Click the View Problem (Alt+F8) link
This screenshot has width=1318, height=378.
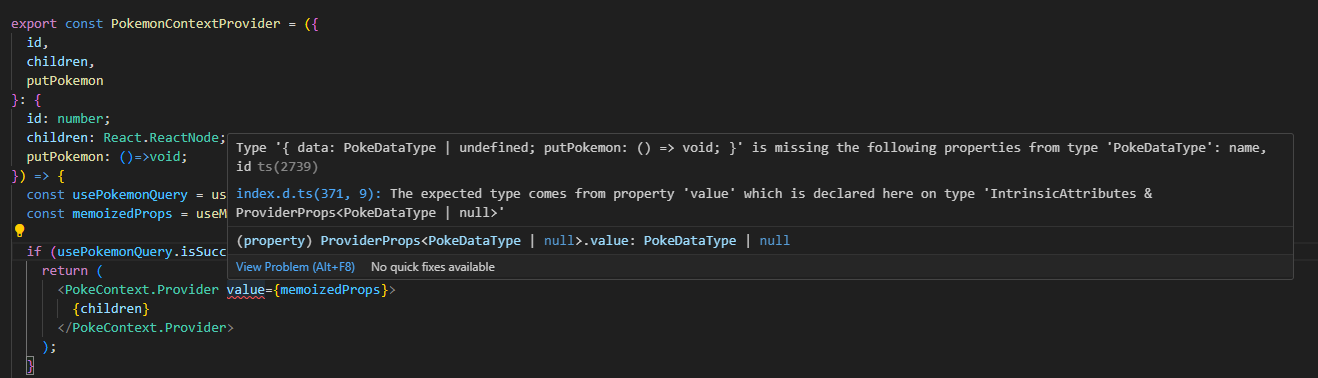[x=295, y=267]
